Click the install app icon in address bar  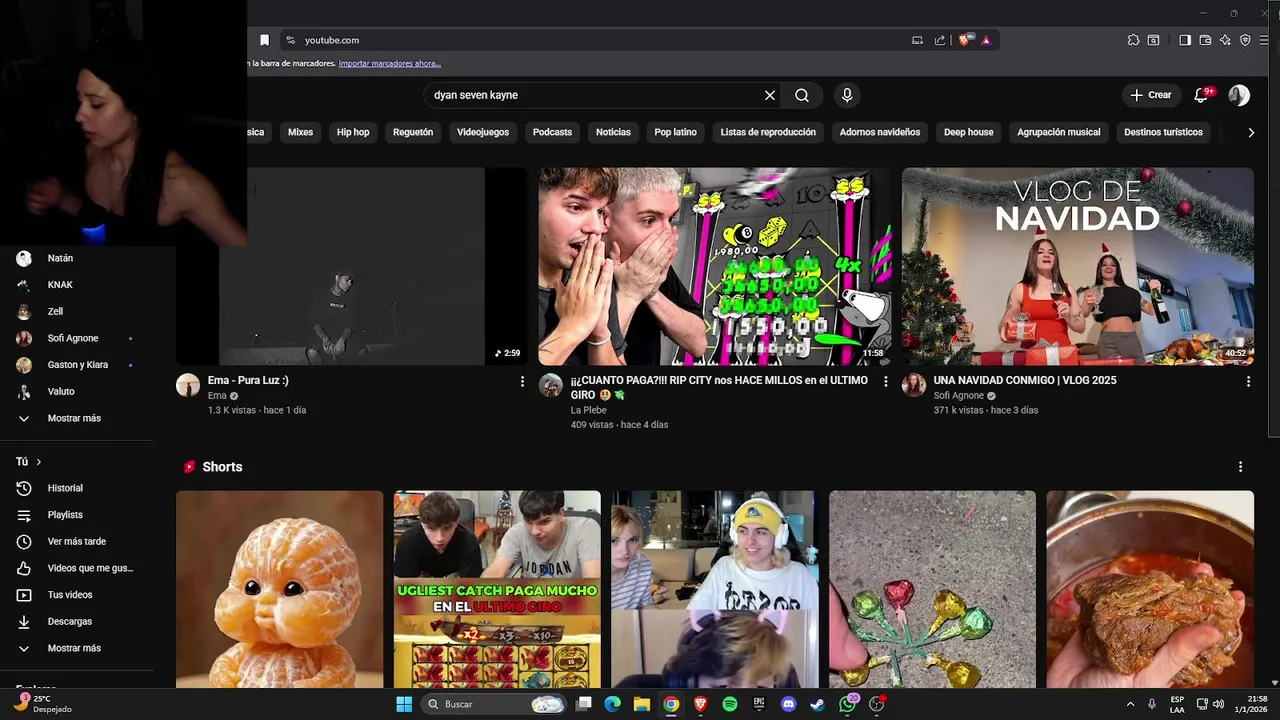(x=917, y=40)
